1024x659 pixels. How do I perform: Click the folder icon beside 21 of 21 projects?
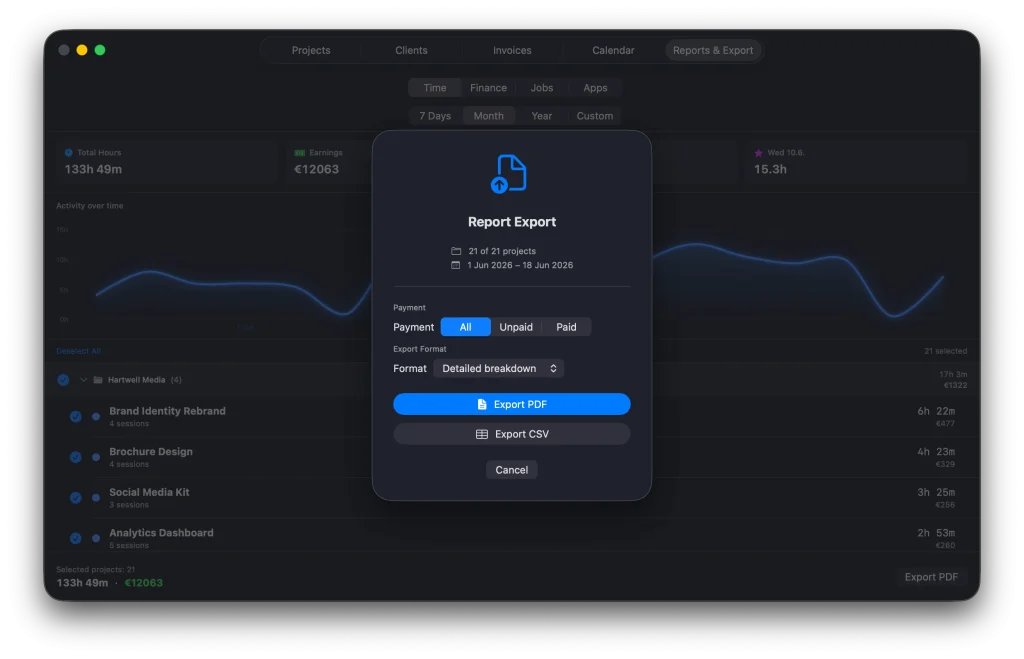tap(456, 251)
